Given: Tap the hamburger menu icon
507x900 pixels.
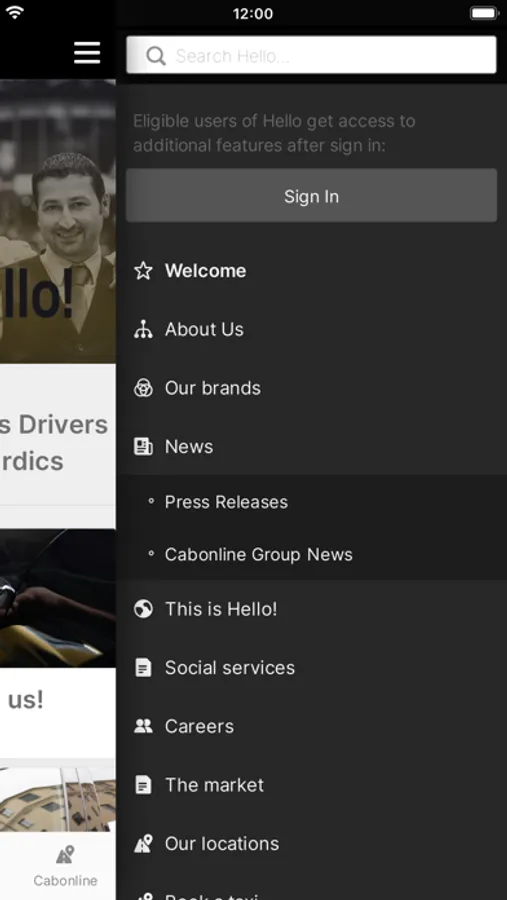Looking at the screenshot, I should (x=87, y=53).
